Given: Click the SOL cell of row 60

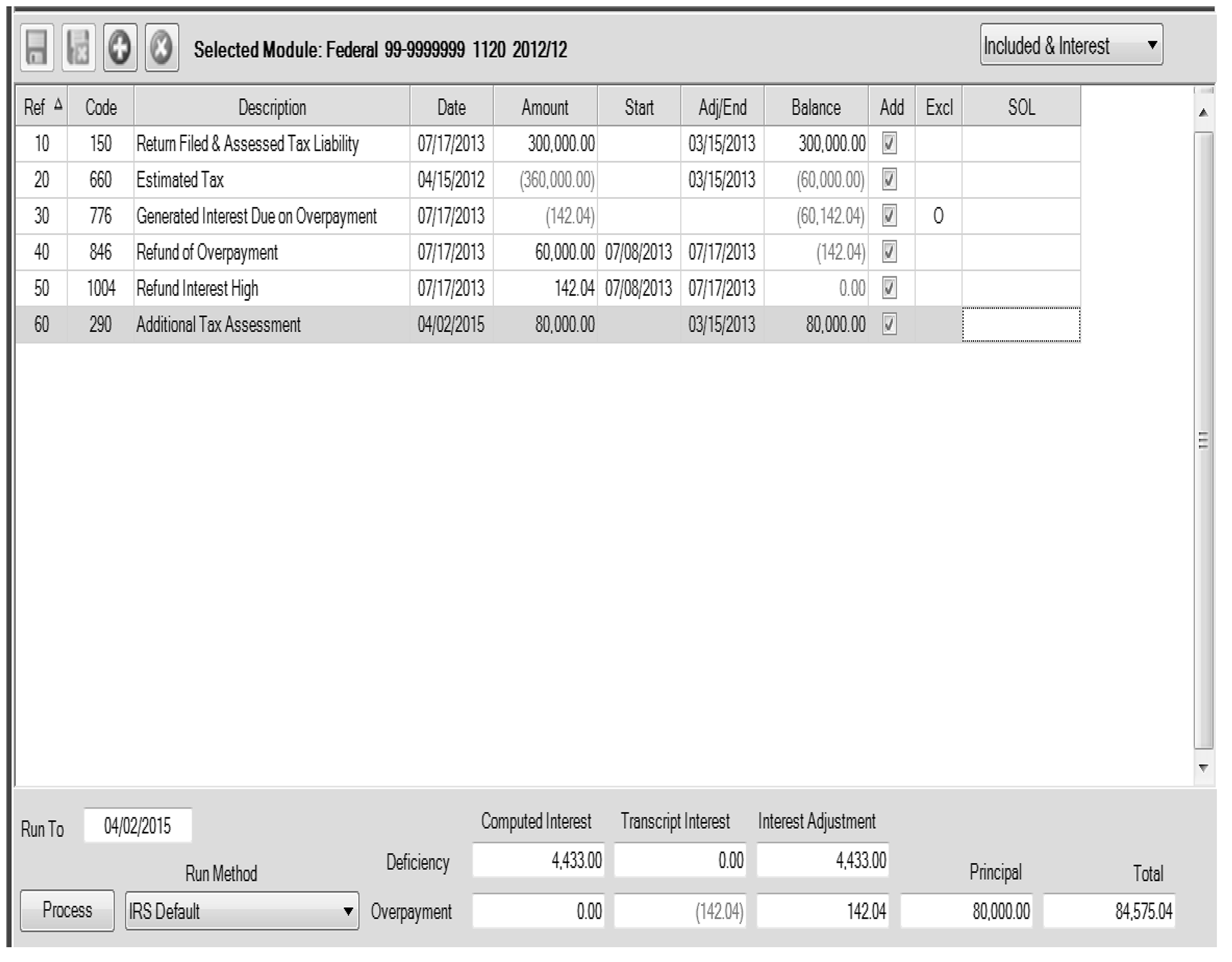Looking at the screenshot, I should (1021, 324).
